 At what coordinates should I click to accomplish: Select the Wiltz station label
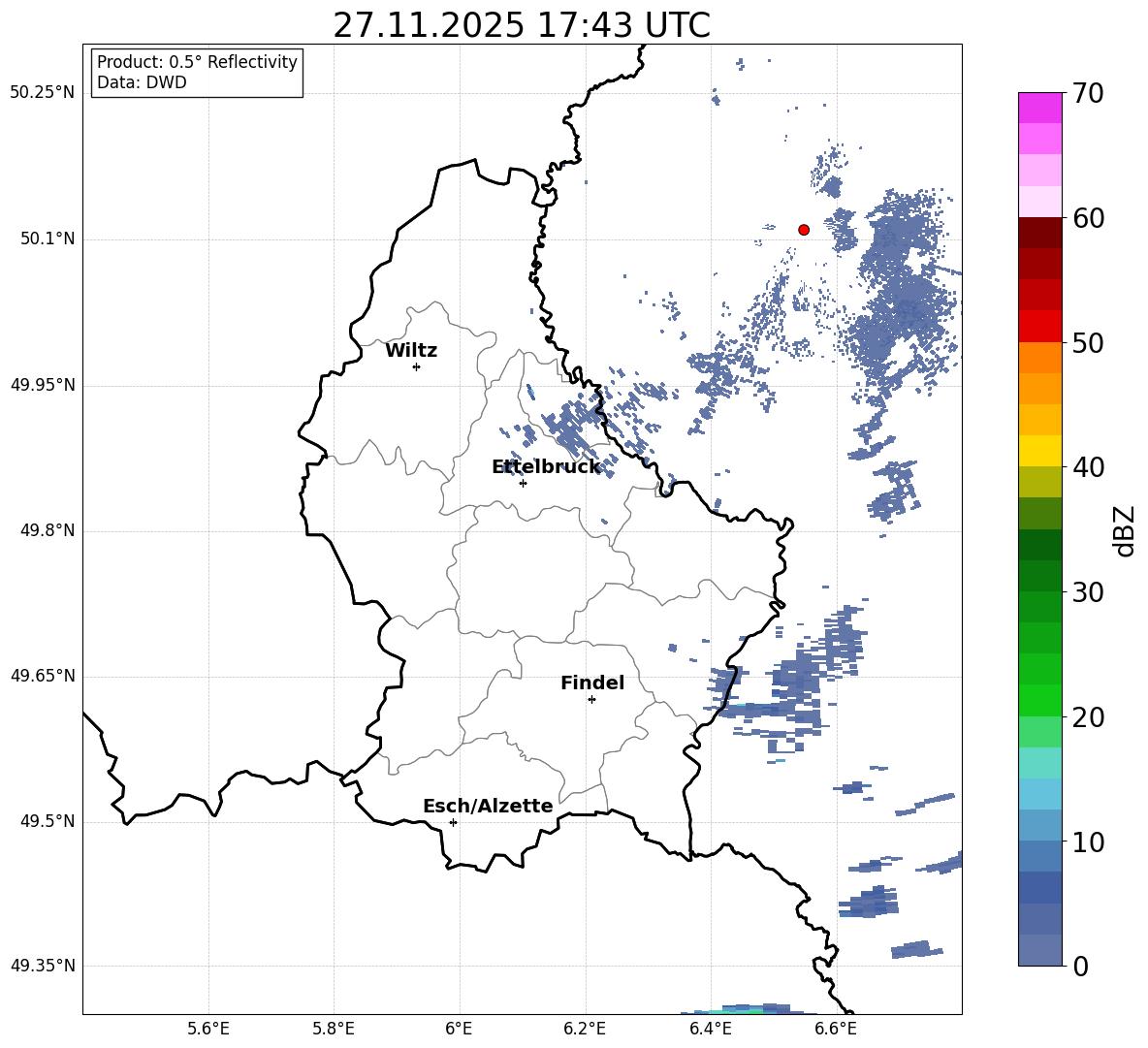coord(411,351)
